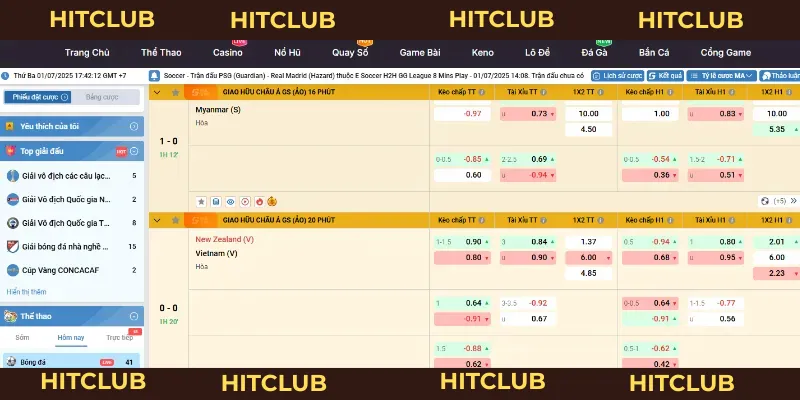Pick New Zealand handicap odds 0.90
The image size is (800, 400).
(x=462, y=242)
